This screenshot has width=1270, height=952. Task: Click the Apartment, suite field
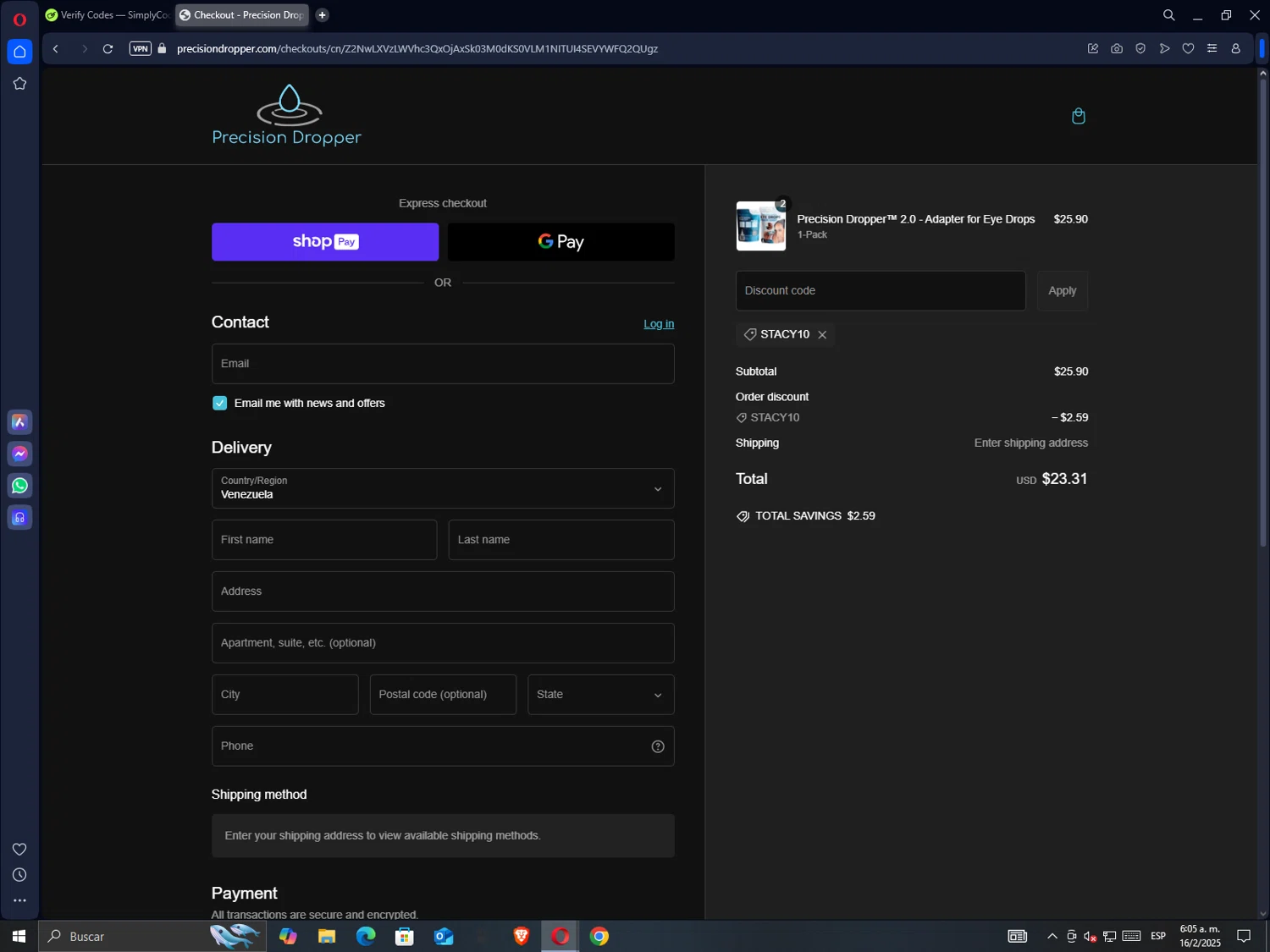[x=443, y=643]
